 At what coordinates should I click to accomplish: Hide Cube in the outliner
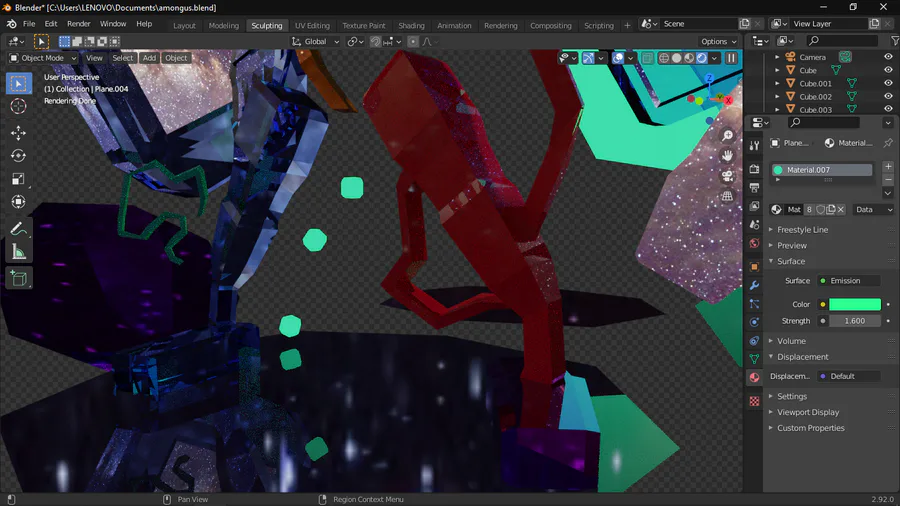coord(888,70)
